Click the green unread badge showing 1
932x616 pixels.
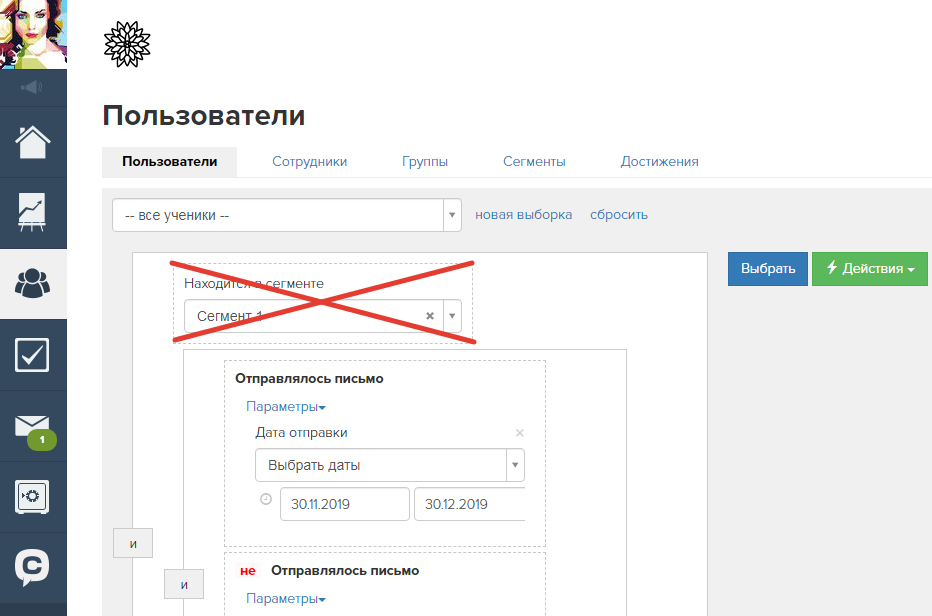(x=42, y=440)
